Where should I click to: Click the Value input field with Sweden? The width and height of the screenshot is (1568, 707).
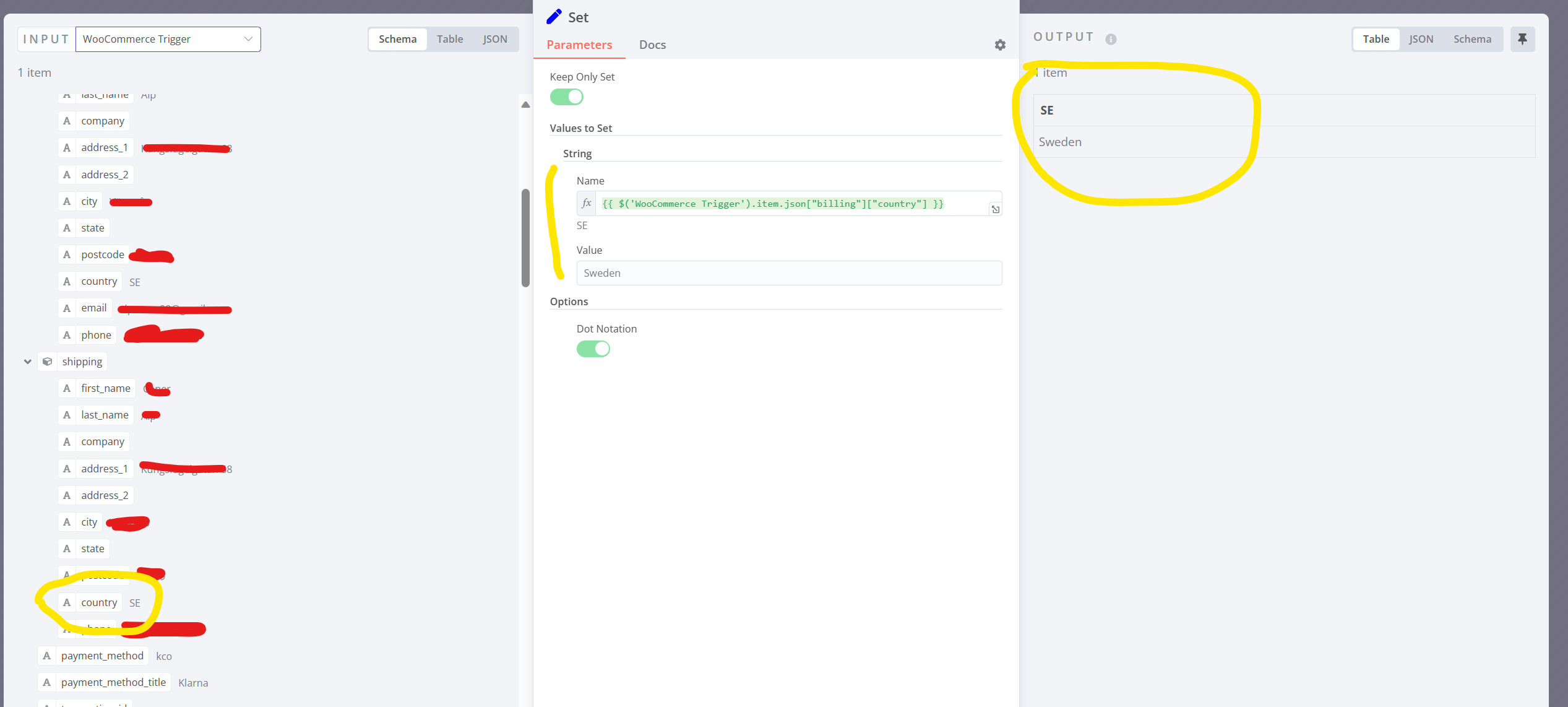tap(788, 273)
